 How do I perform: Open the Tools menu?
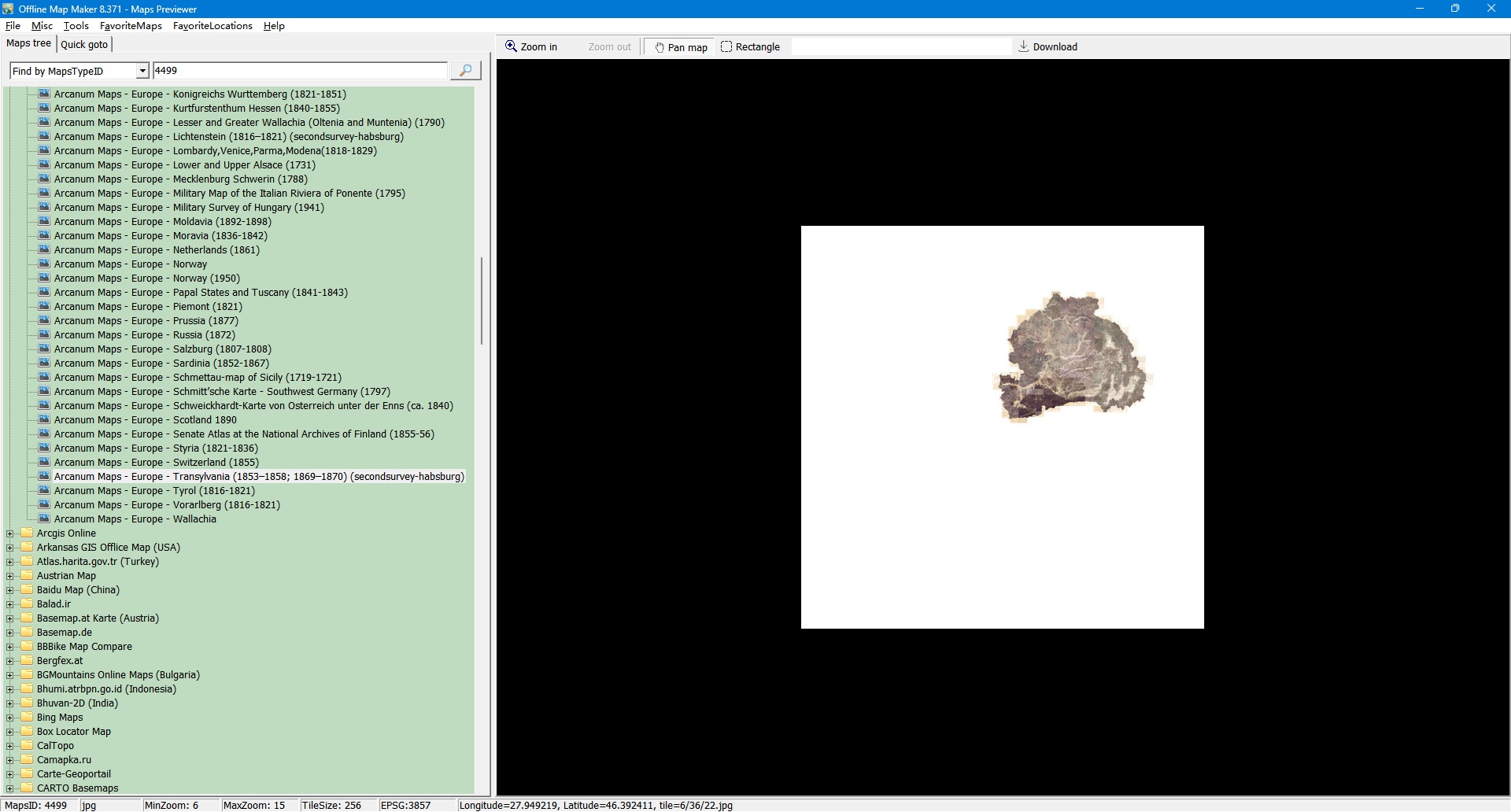[76, 26]
